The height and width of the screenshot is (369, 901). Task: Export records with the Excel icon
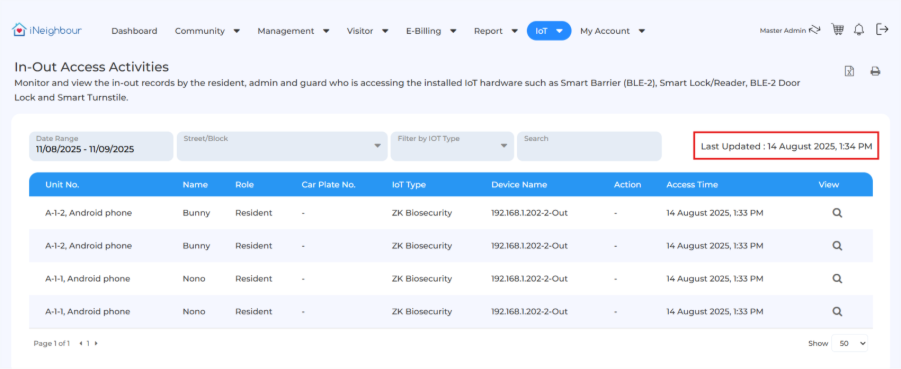tap(849, 71)
